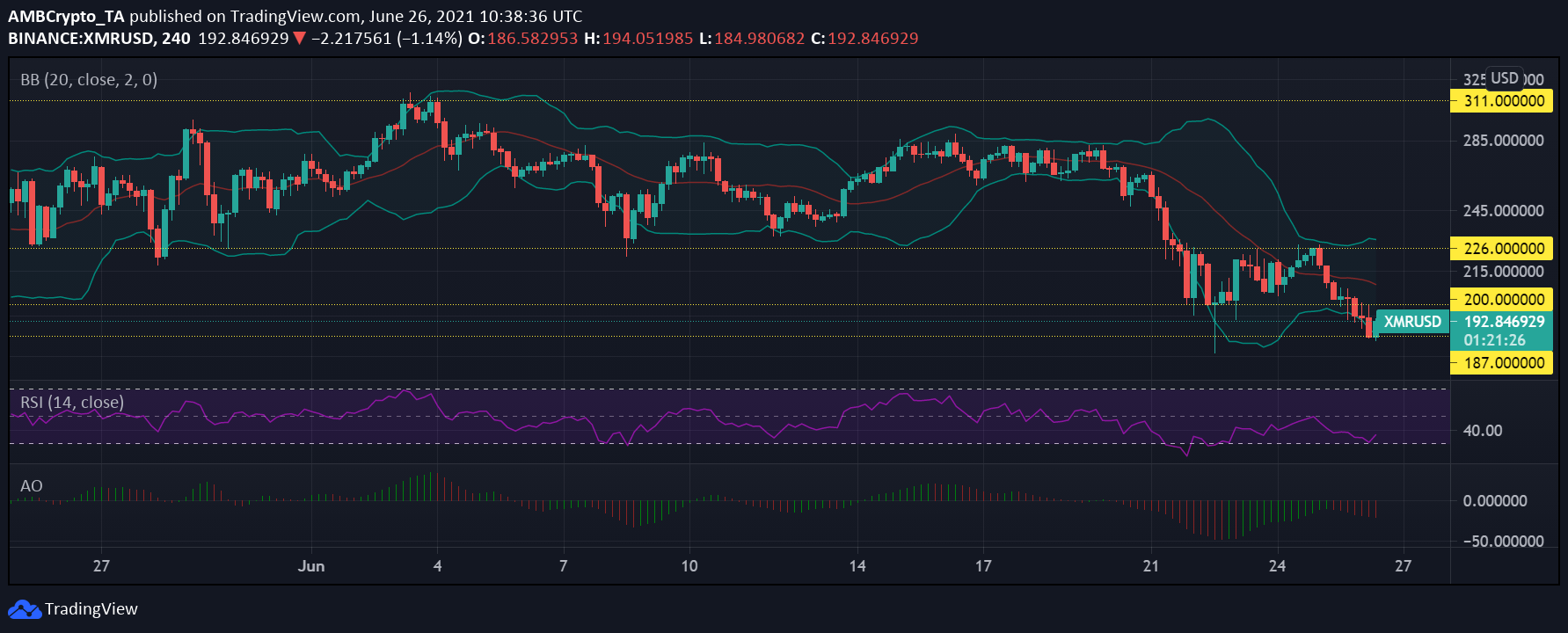Screen dimensions: 1568x633
Task: Click the −2.217561 (−1.14%) change value
Action: coord(386,39)
